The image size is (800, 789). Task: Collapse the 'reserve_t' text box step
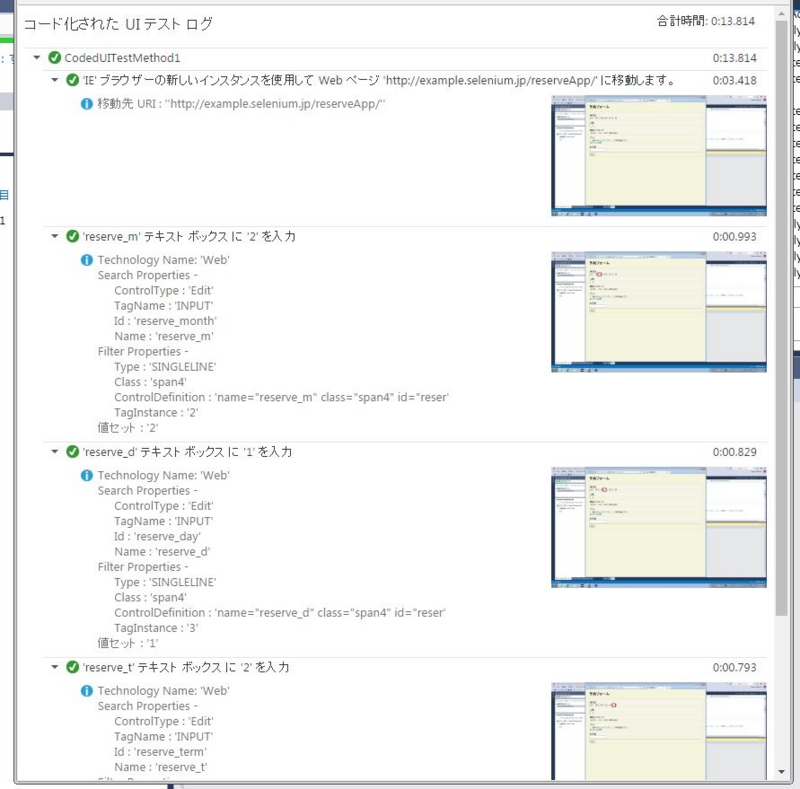[55, 667]
